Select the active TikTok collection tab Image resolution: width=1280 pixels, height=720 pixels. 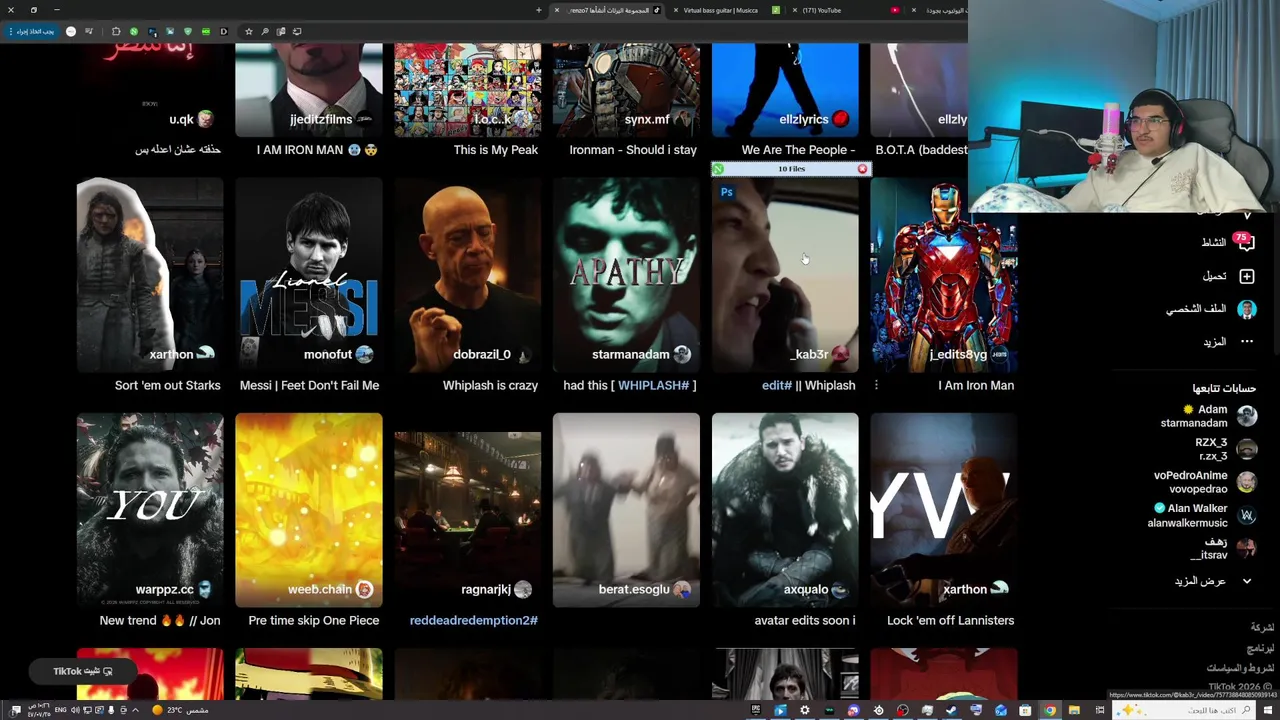pyautogui.click(x=609, y=10)
